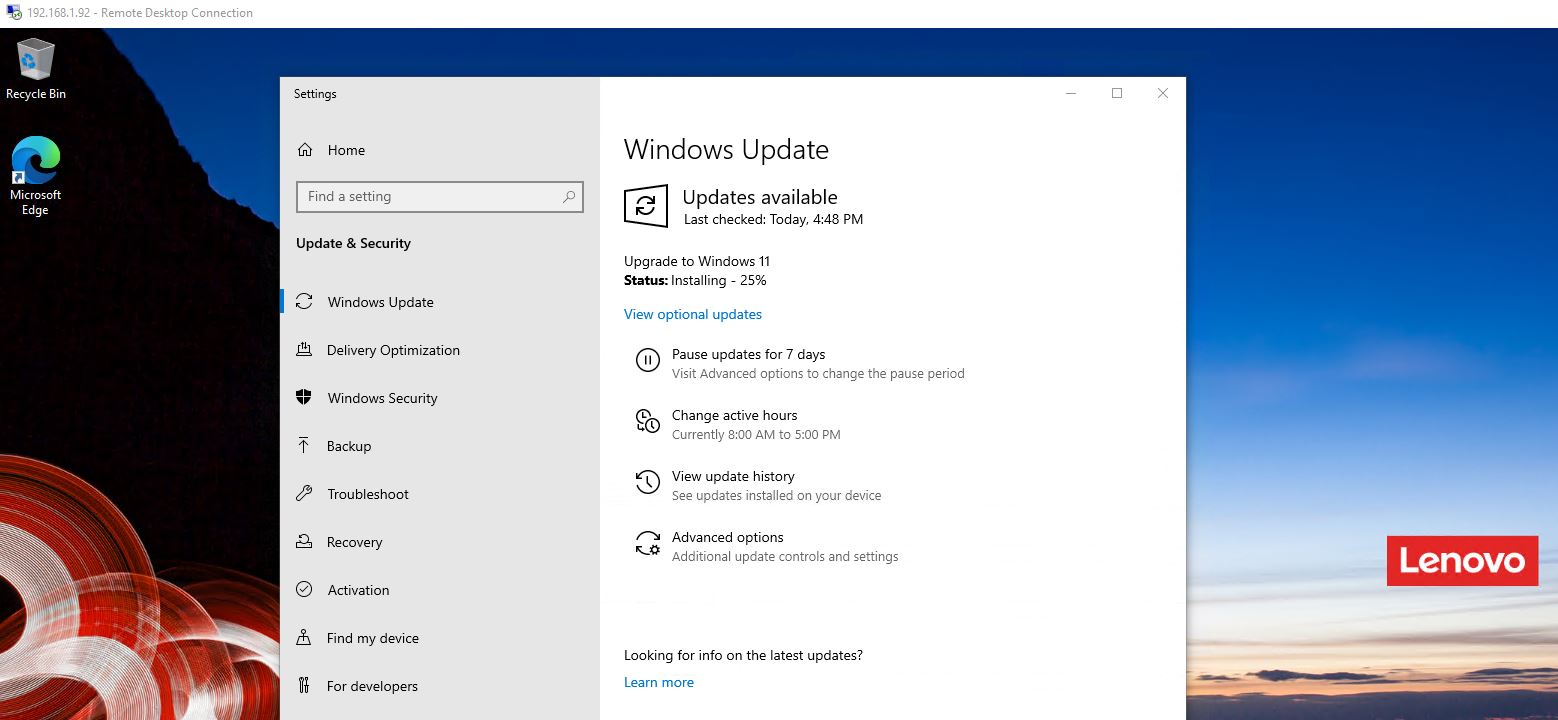
Task: Open the For developers section
Action: (x=372, y=686)
